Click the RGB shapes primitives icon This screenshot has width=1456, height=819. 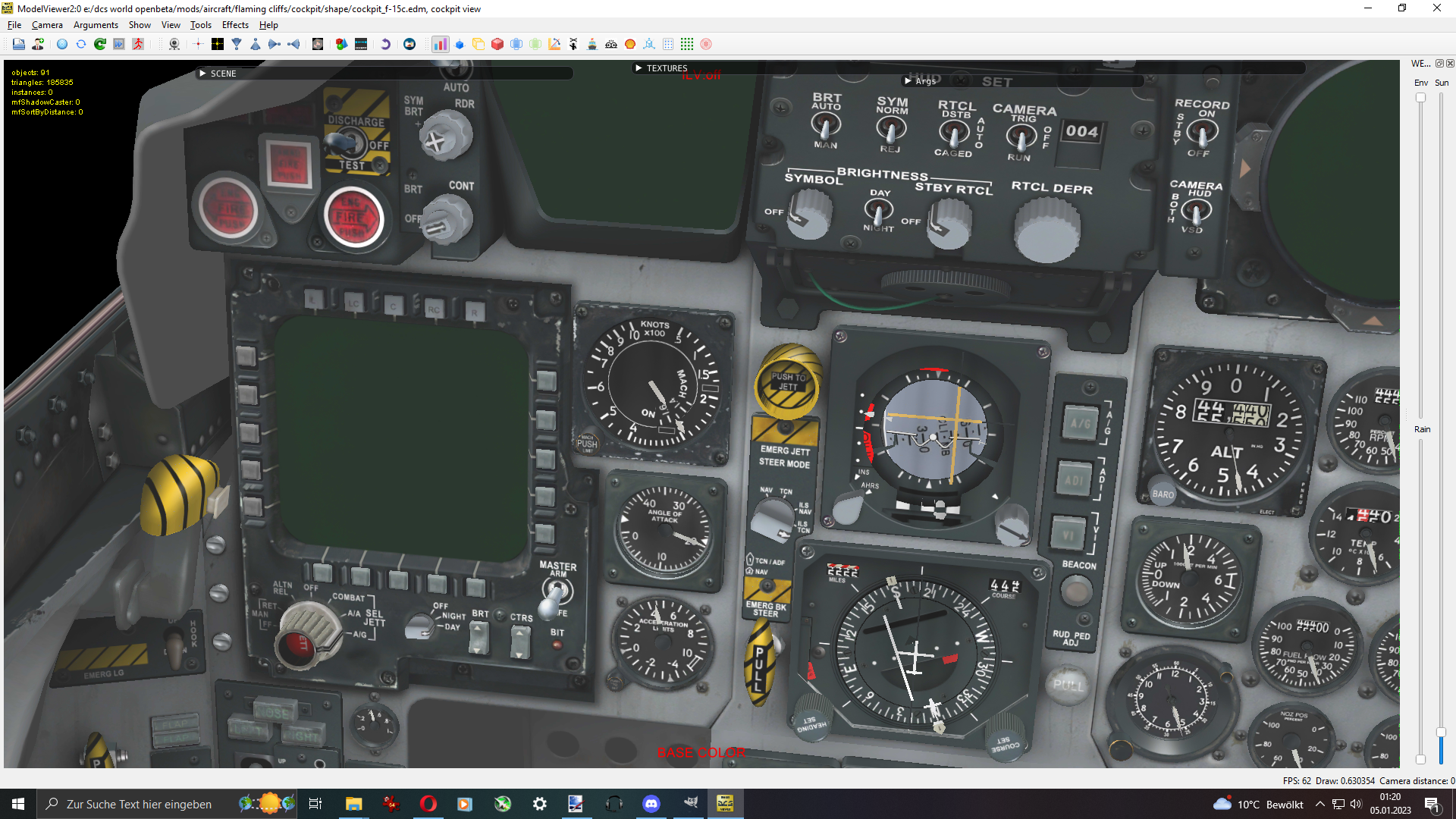342,44
